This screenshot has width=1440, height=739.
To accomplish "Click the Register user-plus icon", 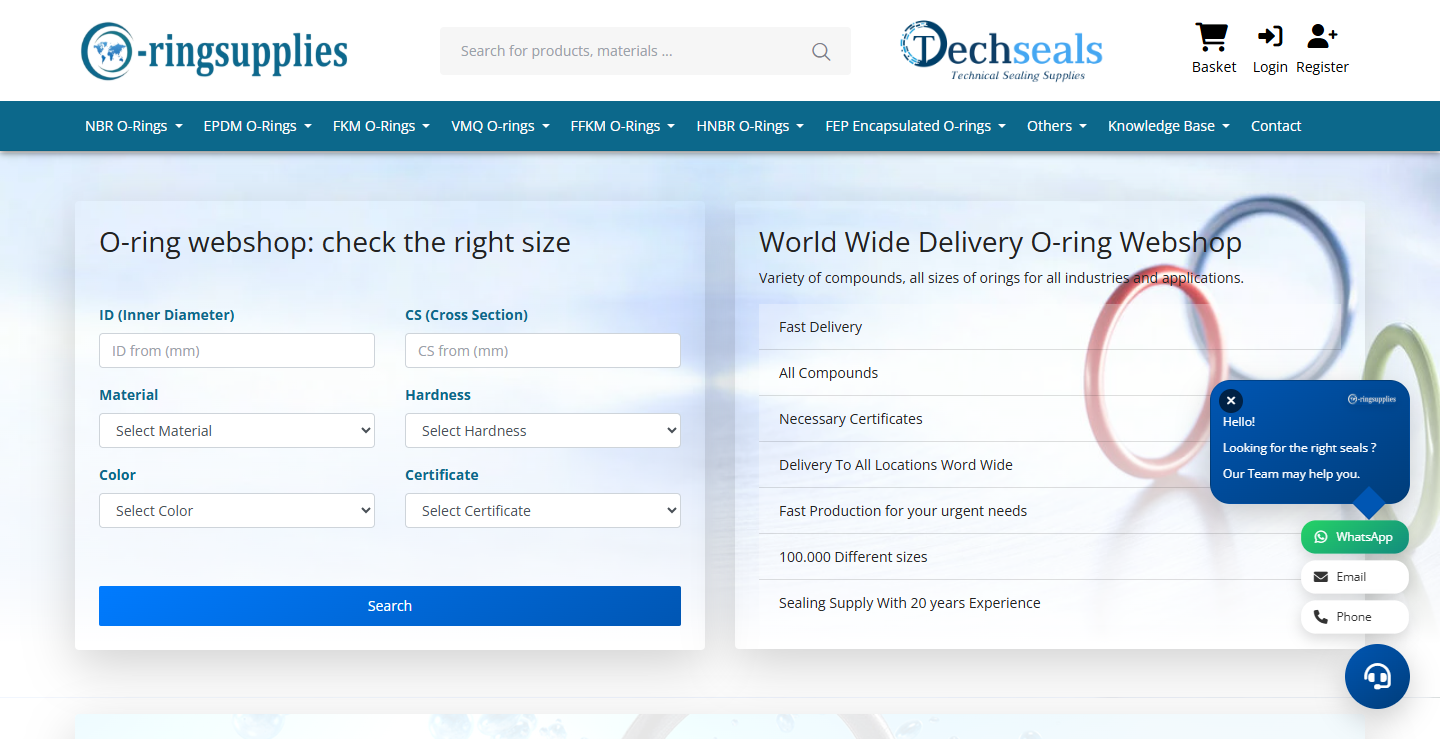I will point(1322,37).
